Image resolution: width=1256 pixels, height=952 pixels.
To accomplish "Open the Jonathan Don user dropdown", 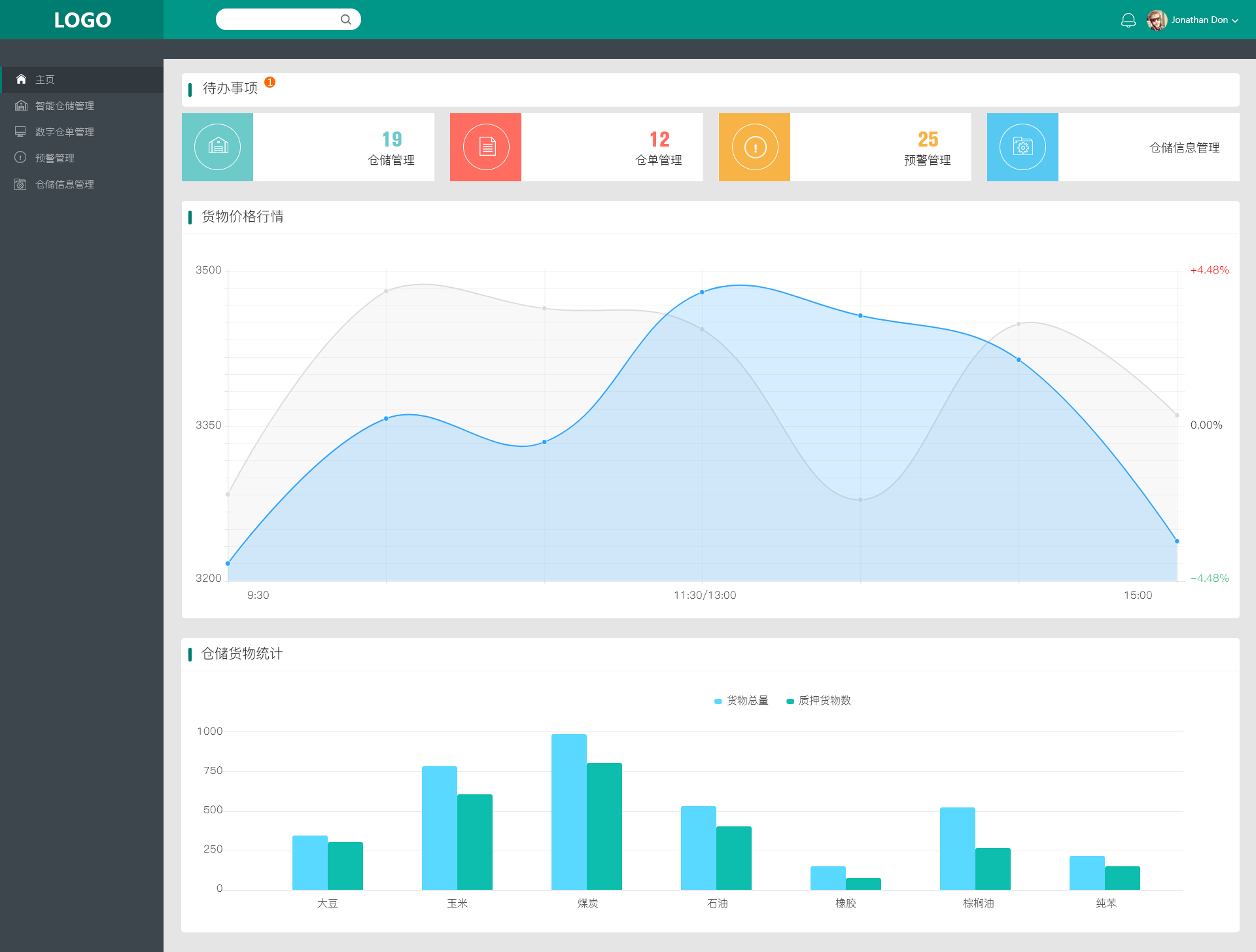I will click(1204, 20).
